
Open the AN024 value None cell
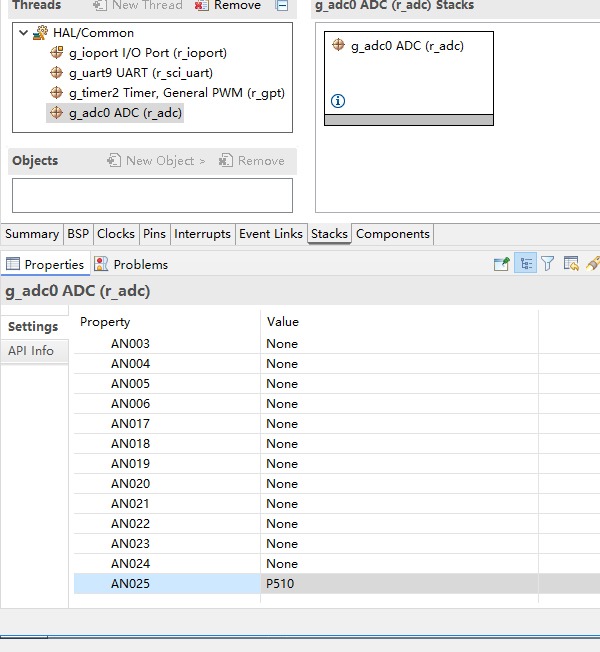pyautogui.click(x=399, y=563)
